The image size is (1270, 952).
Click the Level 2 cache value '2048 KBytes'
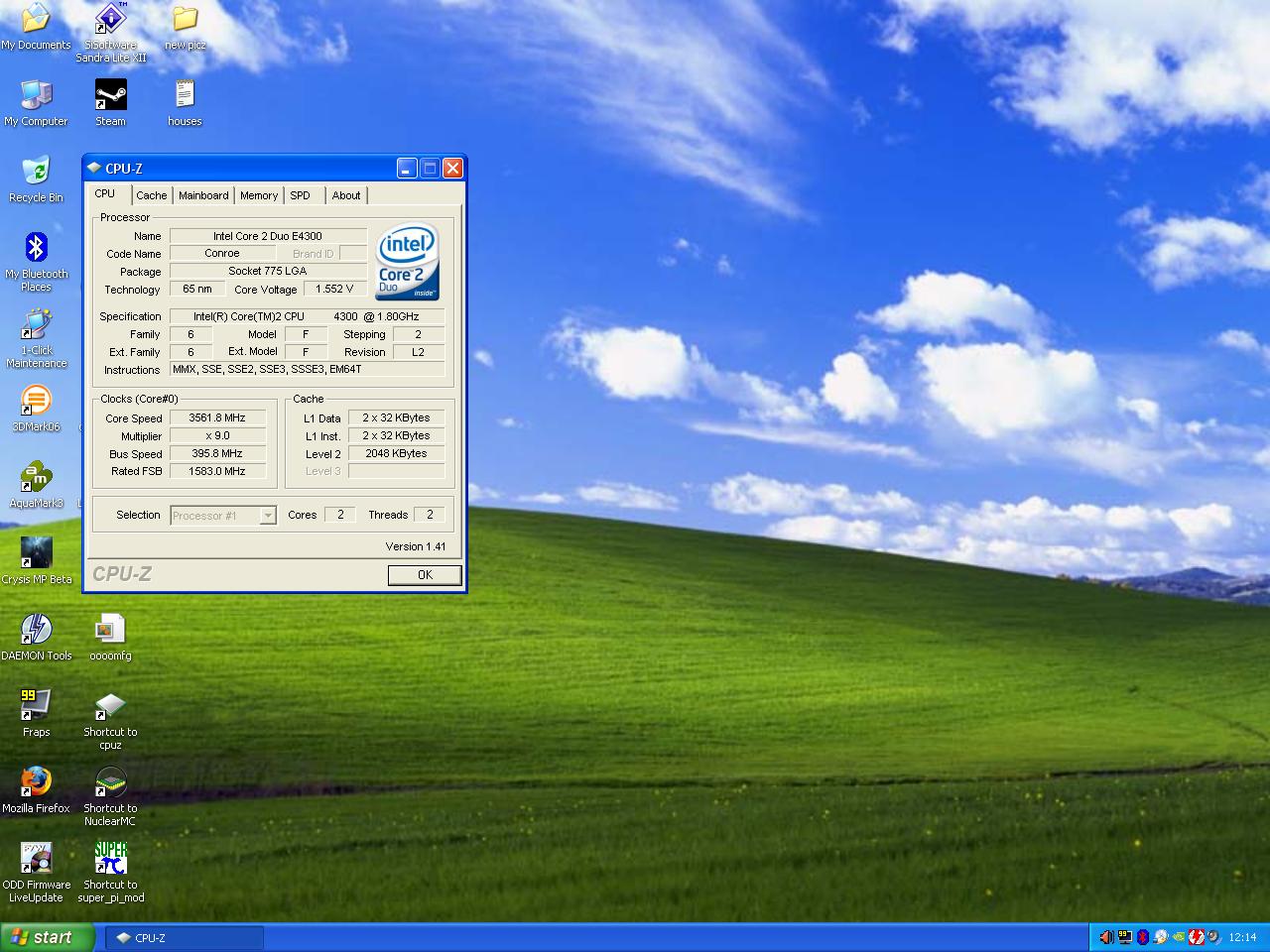click(x=396, y=453)
